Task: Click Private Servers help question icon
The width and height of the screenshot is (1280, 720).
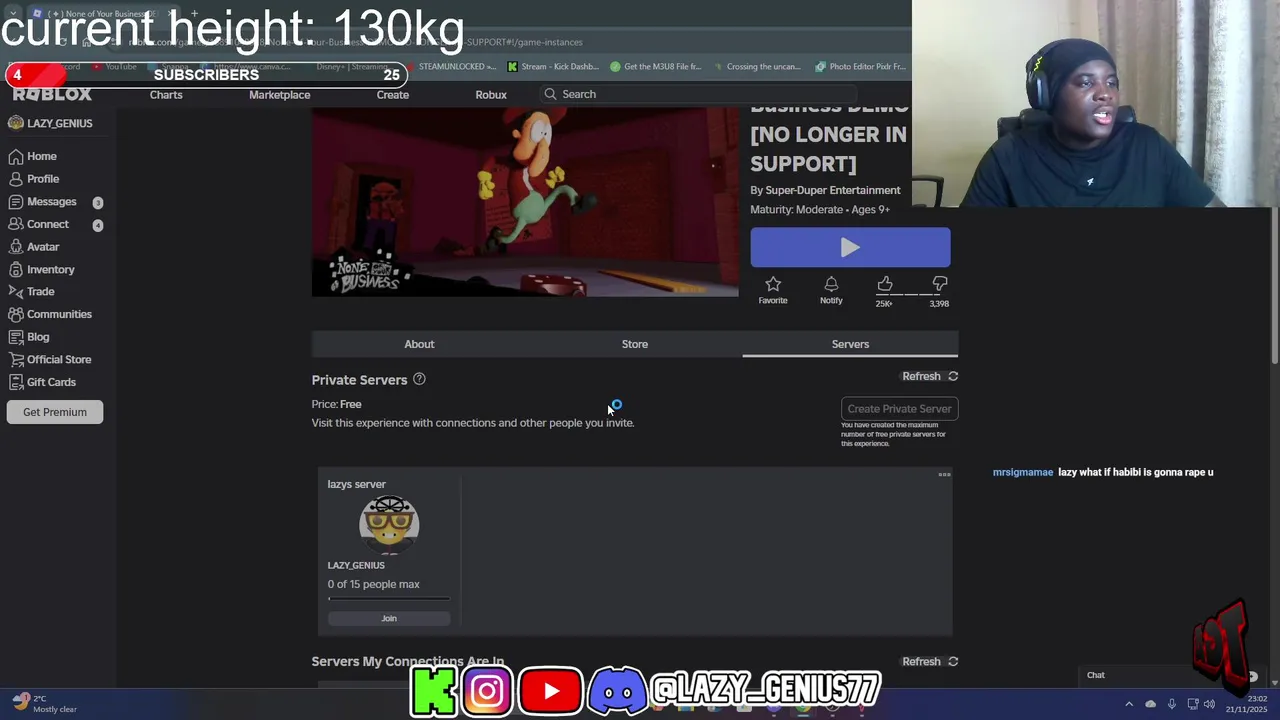Action: [x=419, y=379]
